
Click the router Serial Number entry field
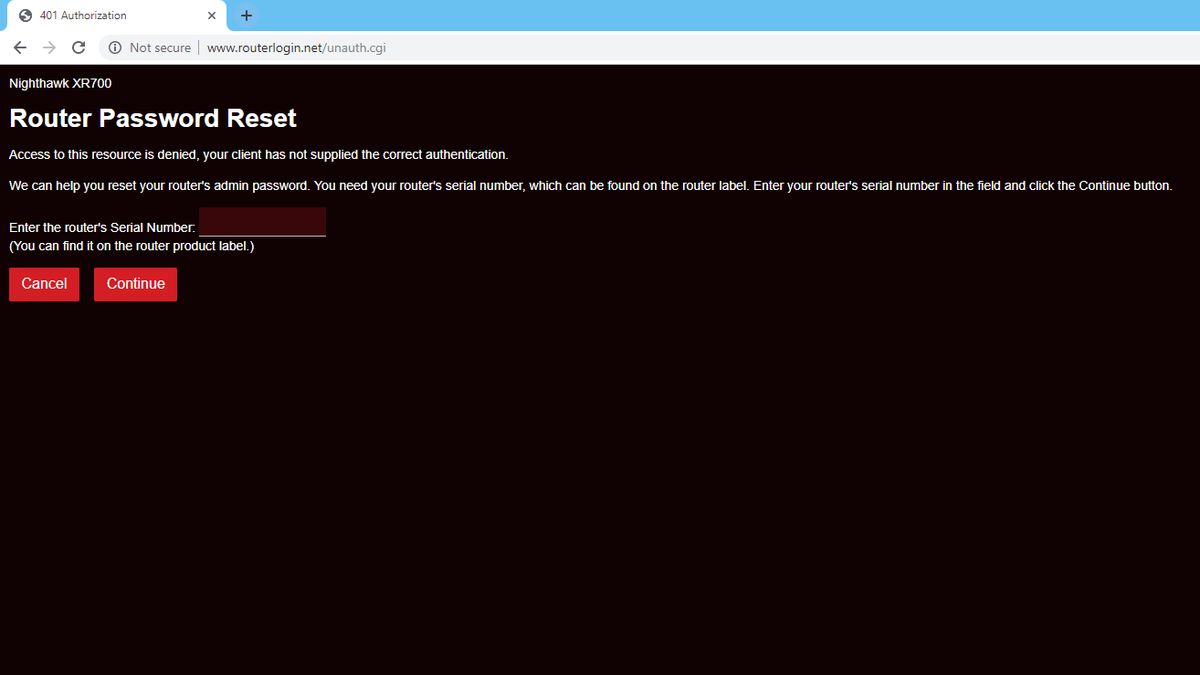click(x=262, y=221)
